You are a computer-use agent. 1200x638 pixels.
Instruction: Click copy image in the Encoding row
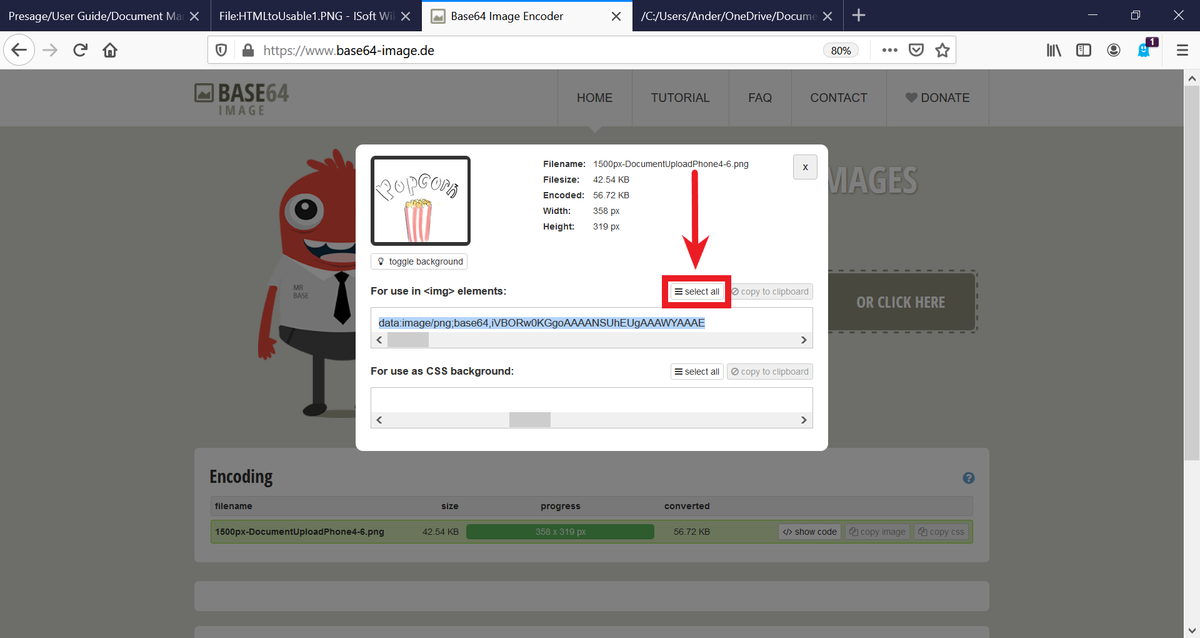[877, 532]
